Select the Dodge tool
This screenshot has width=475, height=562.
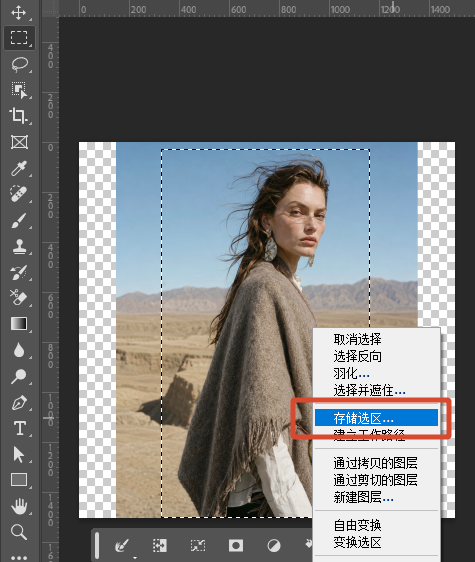pos(19,376)
